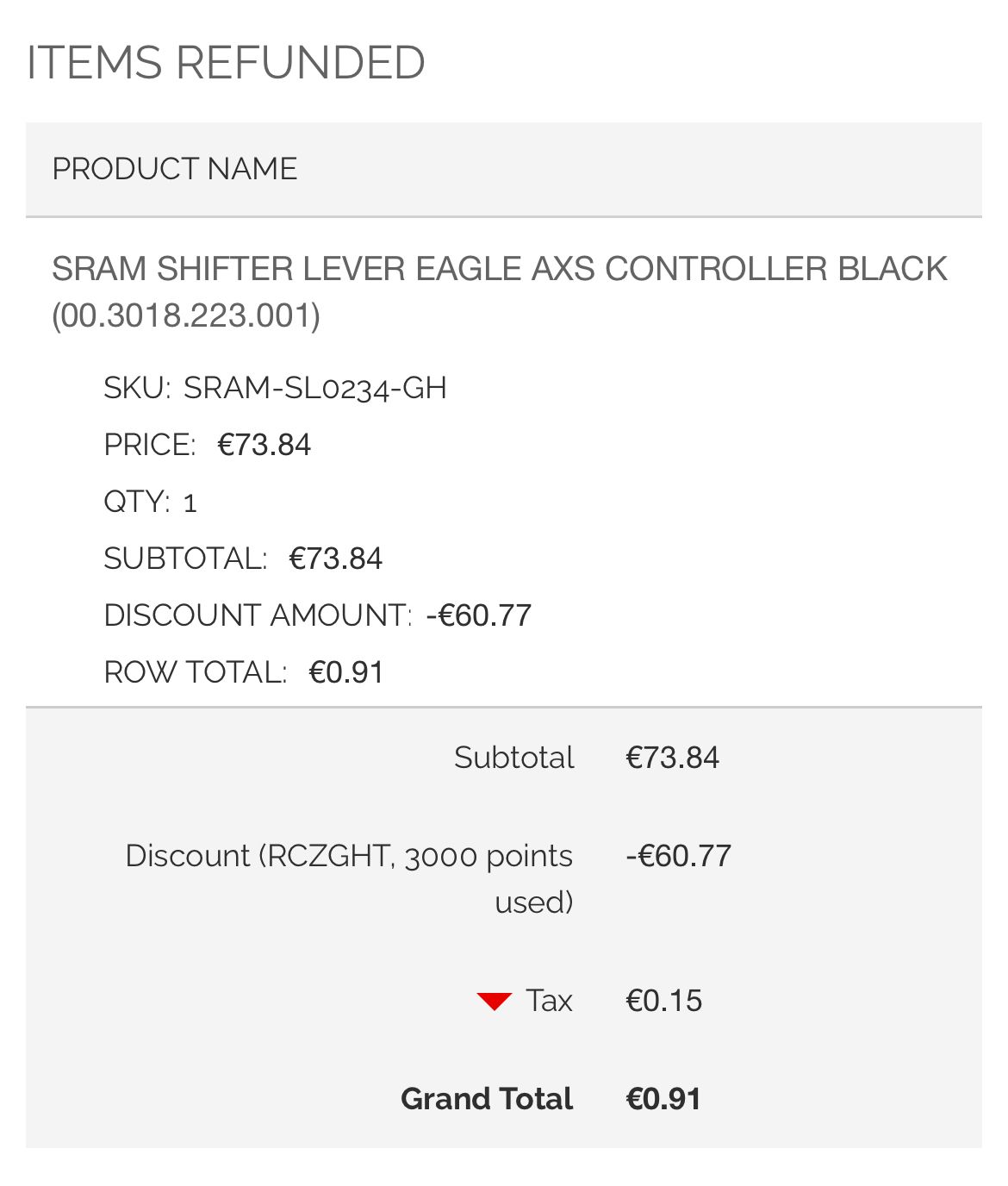Click the item SUBTOTAL value €73.84

point(335,559)
